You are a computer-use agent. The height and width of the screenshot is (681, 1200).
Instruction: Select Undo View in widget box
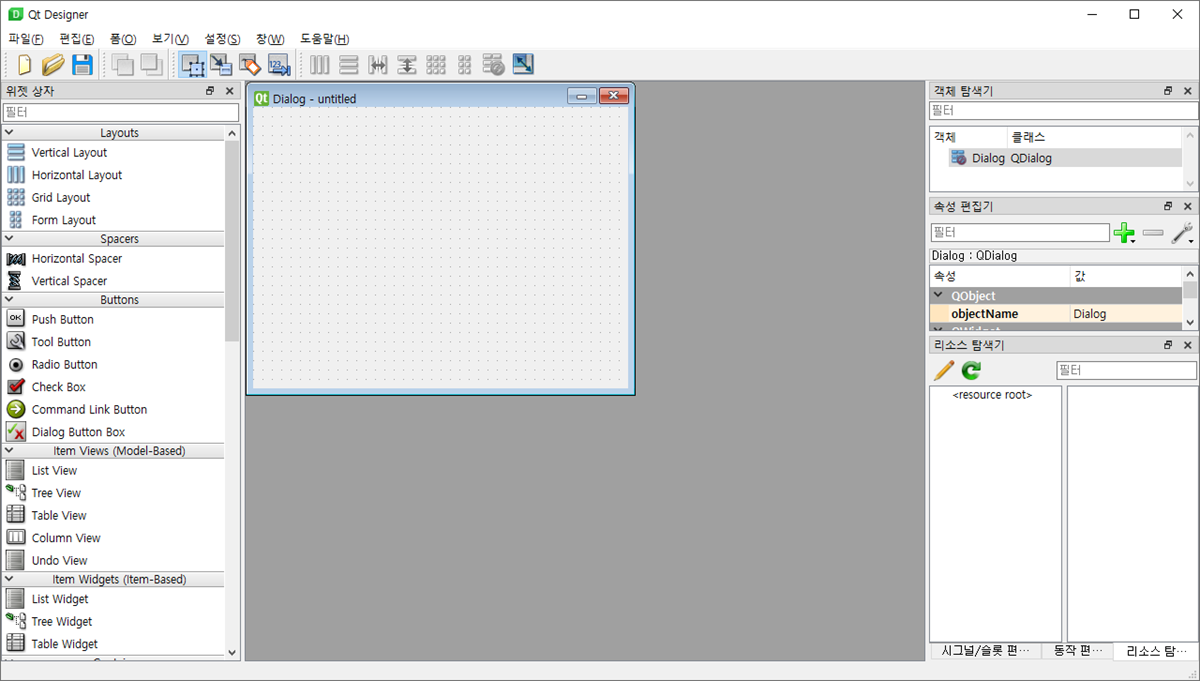59,561
